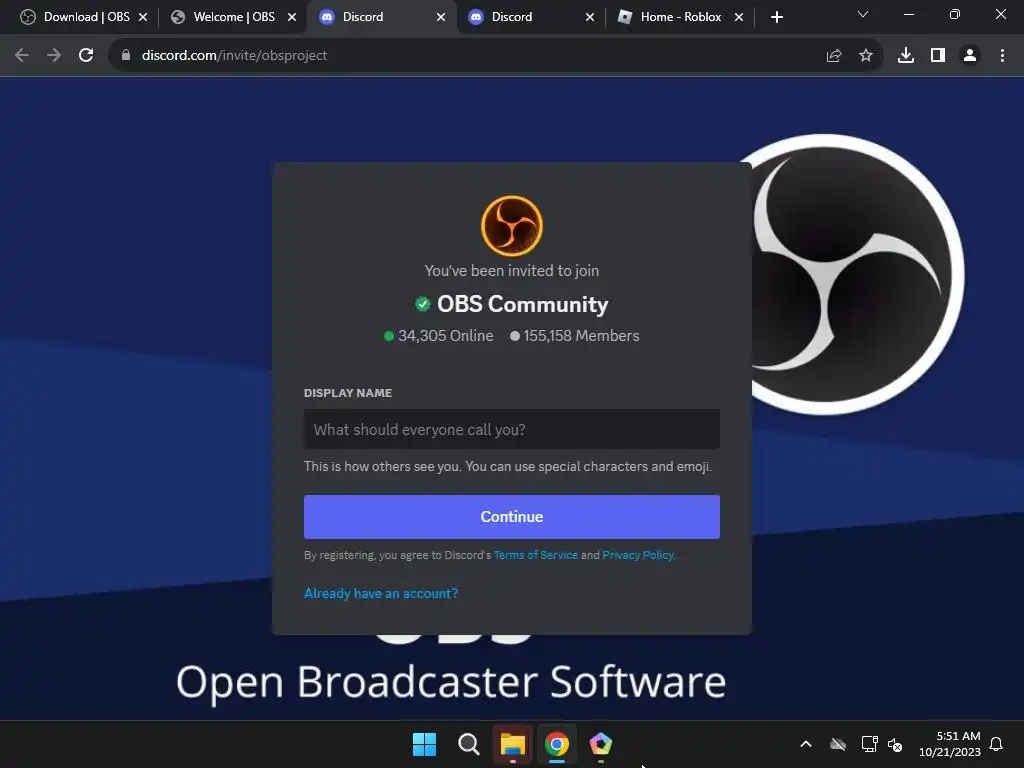Image resolution: width=1024 pixels, height=768 pixels.
Task: Click the Already have an account link
Action: coord(381,593)
